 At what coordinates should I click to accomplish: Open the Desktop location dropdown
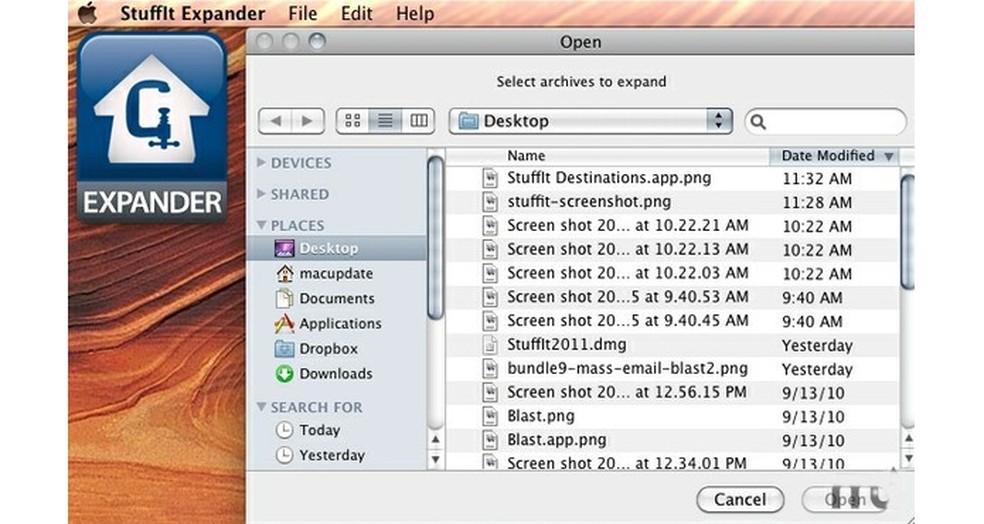click(x=591, y=121)
